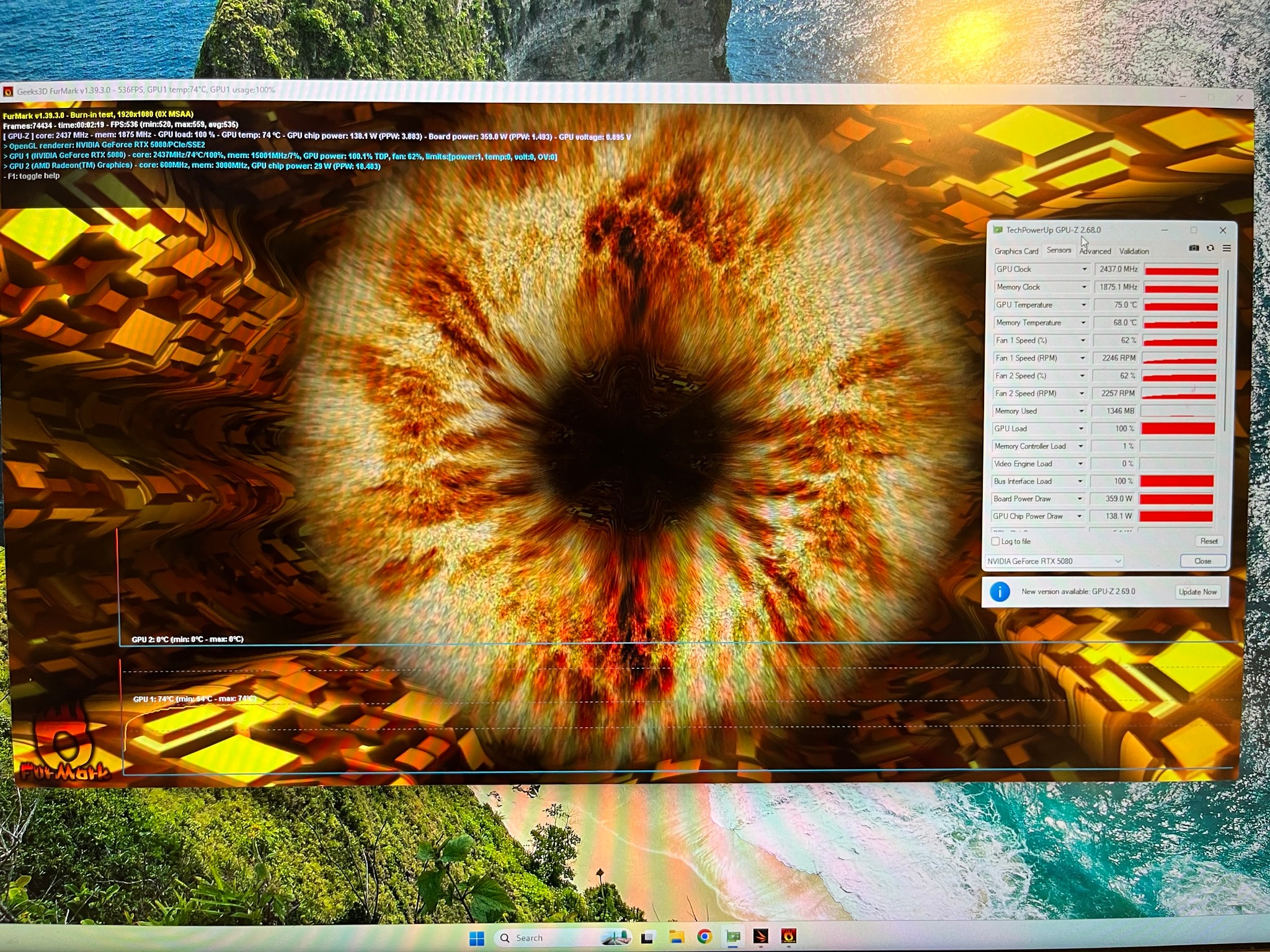Launch Chrome from the taskbar
Image resolution: width=1270 pixels, height=952 pixels.
(704, 937)
